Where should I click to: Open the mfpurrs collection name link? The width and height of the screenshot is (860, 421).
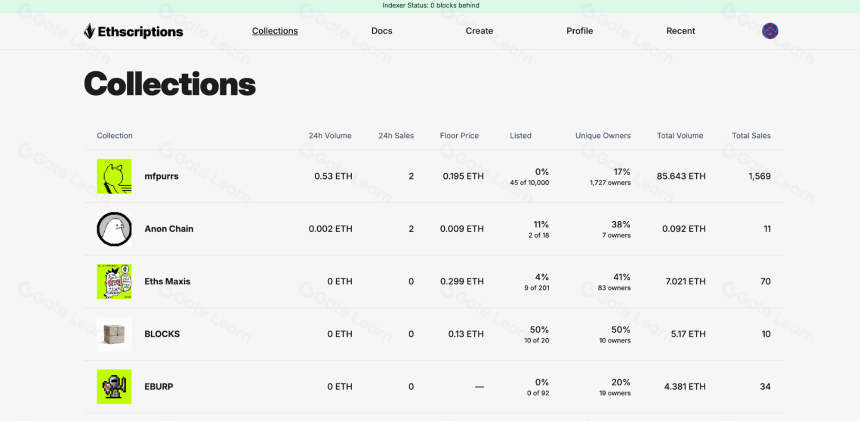(x=161, y=177)
